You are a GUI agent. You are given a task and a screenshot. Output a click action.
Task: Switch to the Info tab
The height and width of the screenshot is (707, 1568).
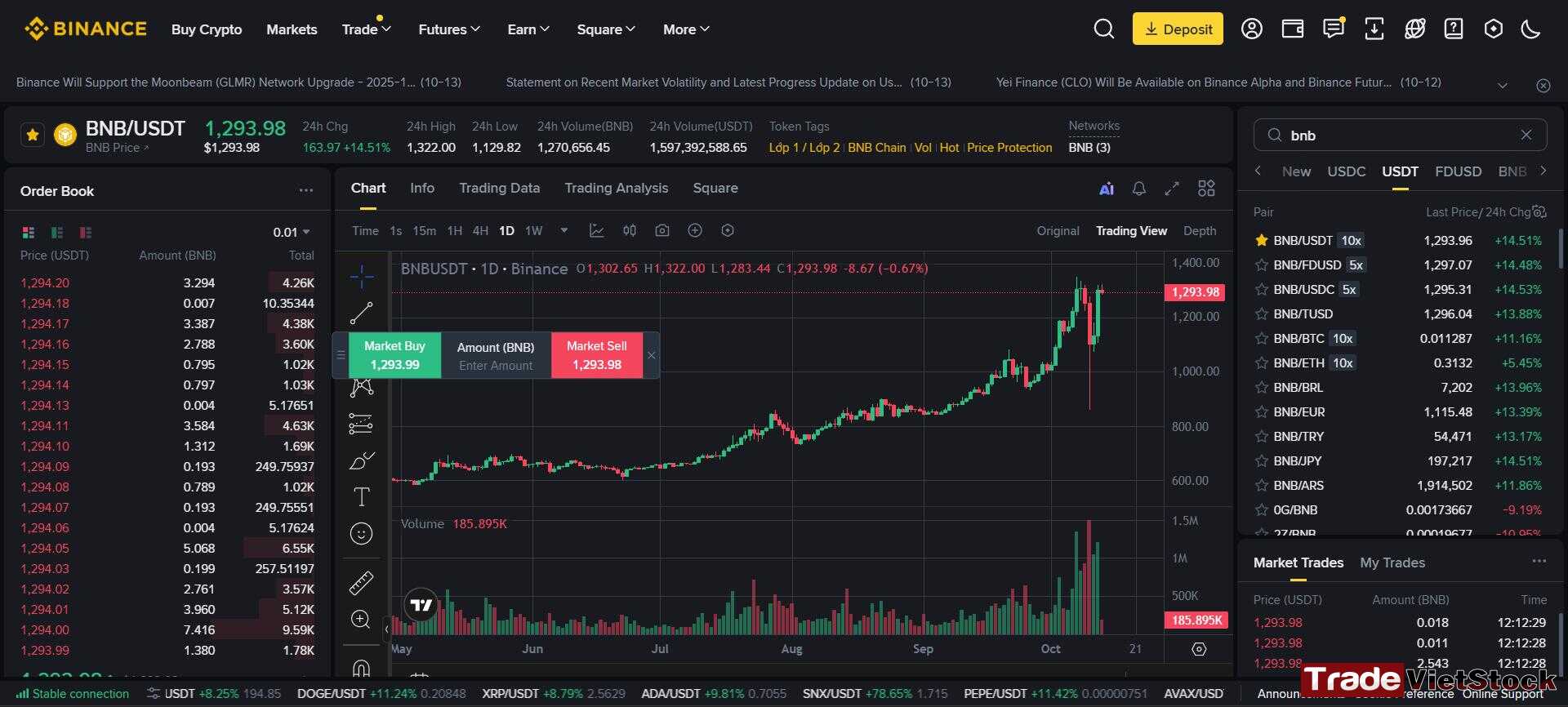(x=422, y=188)
